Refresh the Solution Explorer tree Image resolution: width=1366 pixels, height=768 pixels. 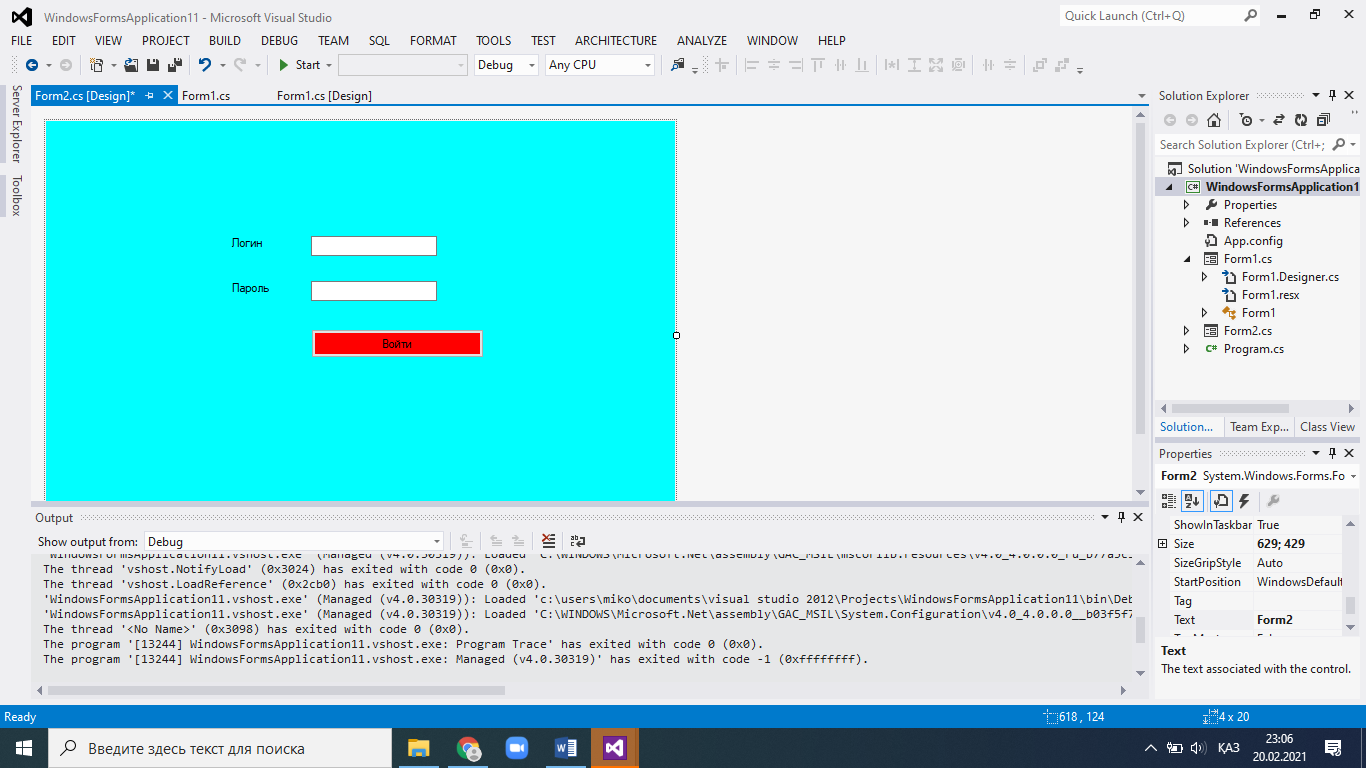(x=1301, y=120)
